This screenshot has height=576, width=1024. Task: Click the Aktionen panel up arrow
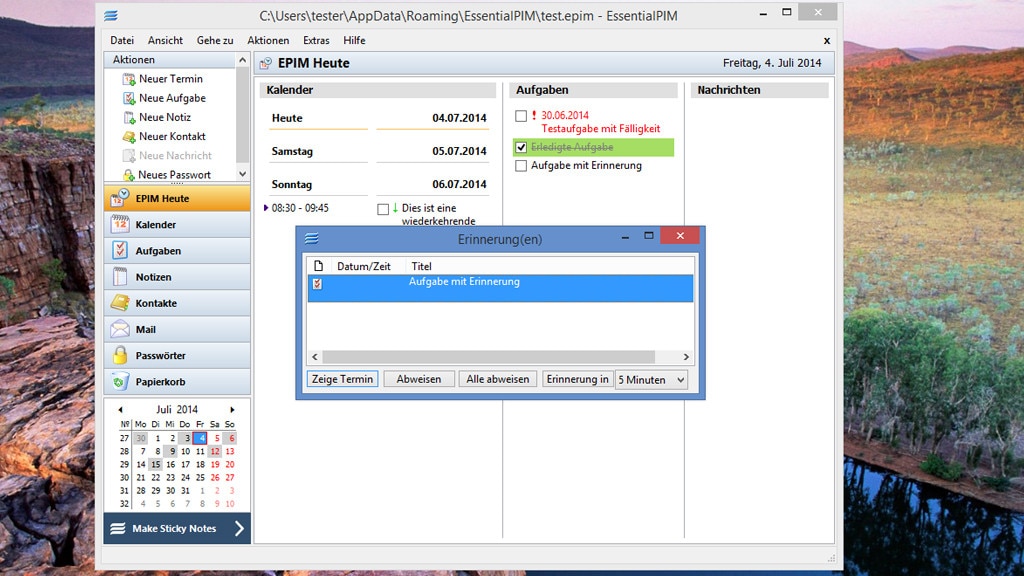tap(242, 60)
